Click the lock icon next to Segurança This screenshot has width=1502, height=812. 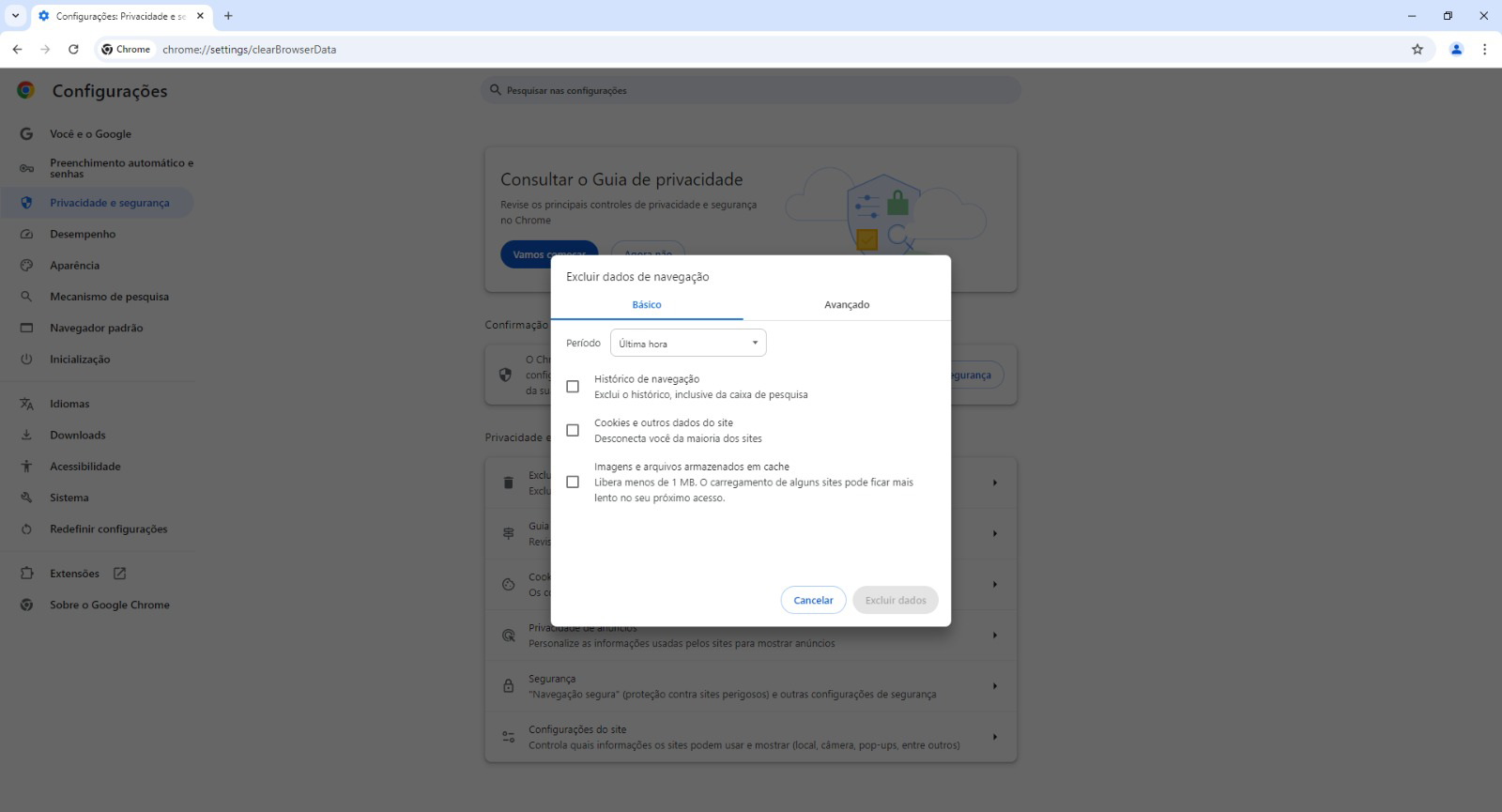click(508, 686)
